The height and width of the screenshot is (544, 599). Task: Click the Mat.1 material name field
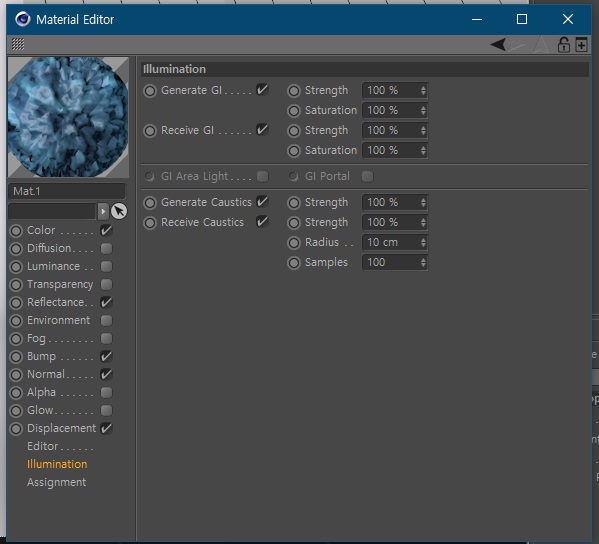pyautogui.click(x=67, y=191)
